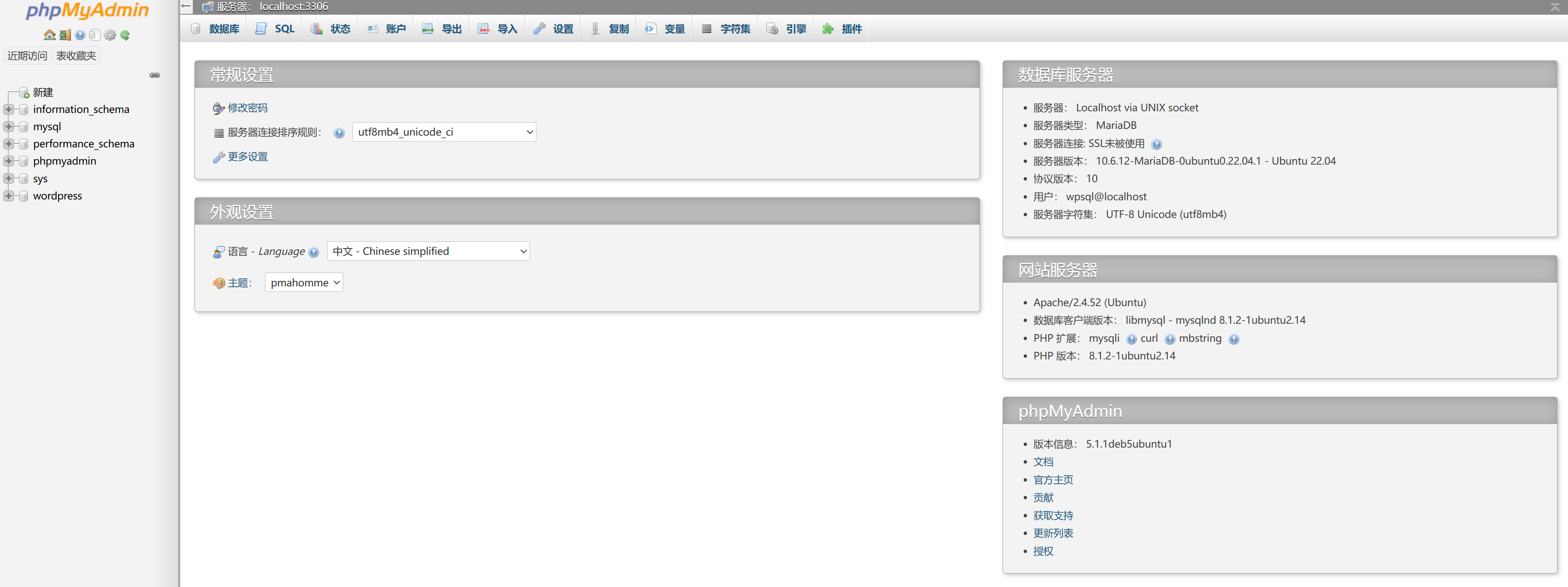Open the 状态 (Status) page icon
The width and height of the screenshot is (1568, 587).
click(x=316, y=28)
